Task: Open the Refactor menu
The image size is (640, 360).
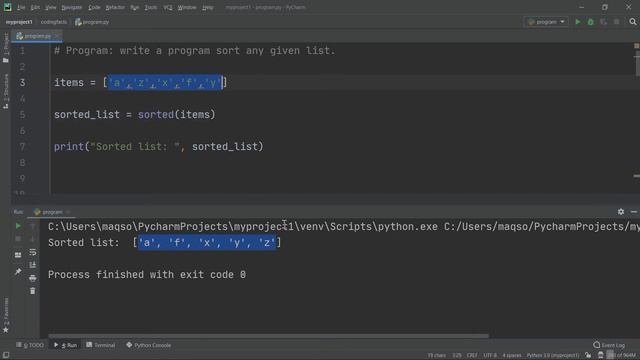Action: 115,7
